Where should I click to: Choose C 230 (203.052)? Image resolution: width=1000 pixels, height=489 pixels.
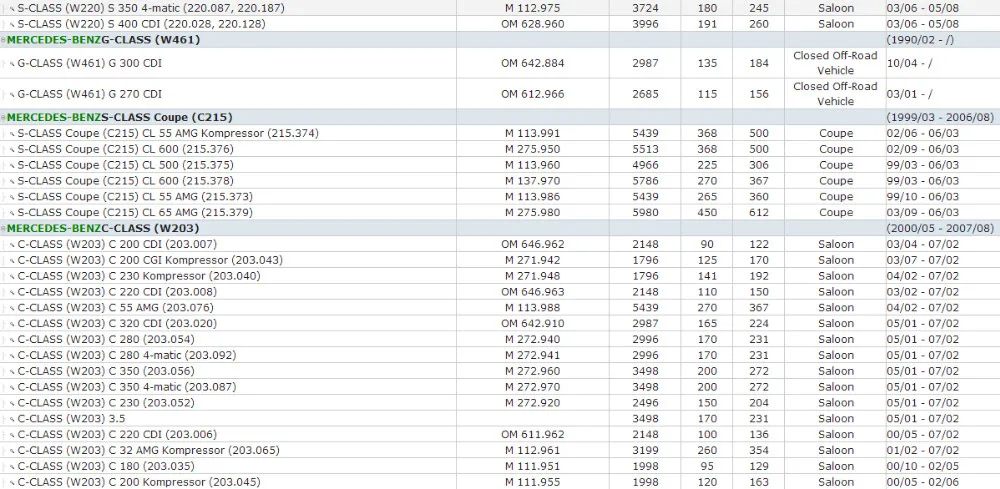(x=106, y=403)
